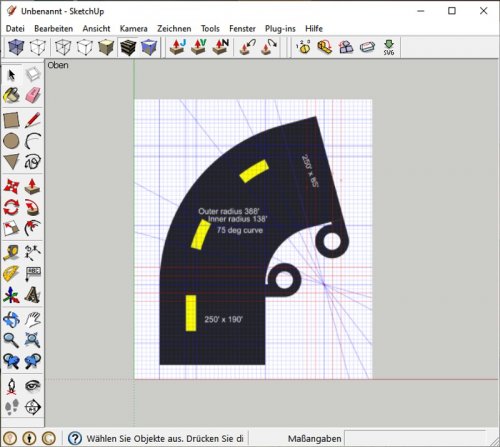Choose the Zoom magnifier tool
The height and width of the screenshot is (447, 500).
[11, 340]
